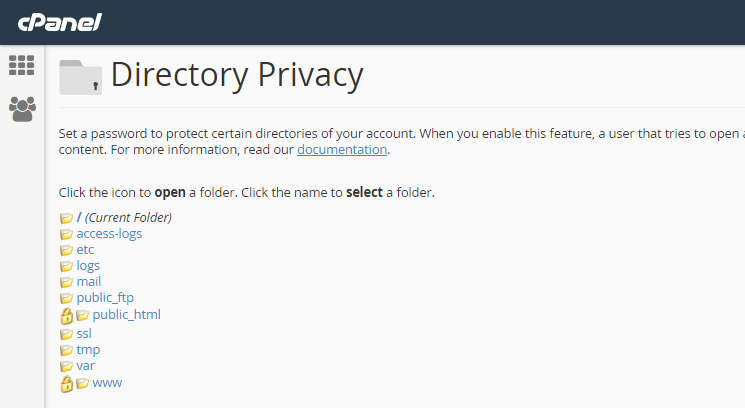Open the cPanel home grid icon
745x408 pixels.
[21, 65]
